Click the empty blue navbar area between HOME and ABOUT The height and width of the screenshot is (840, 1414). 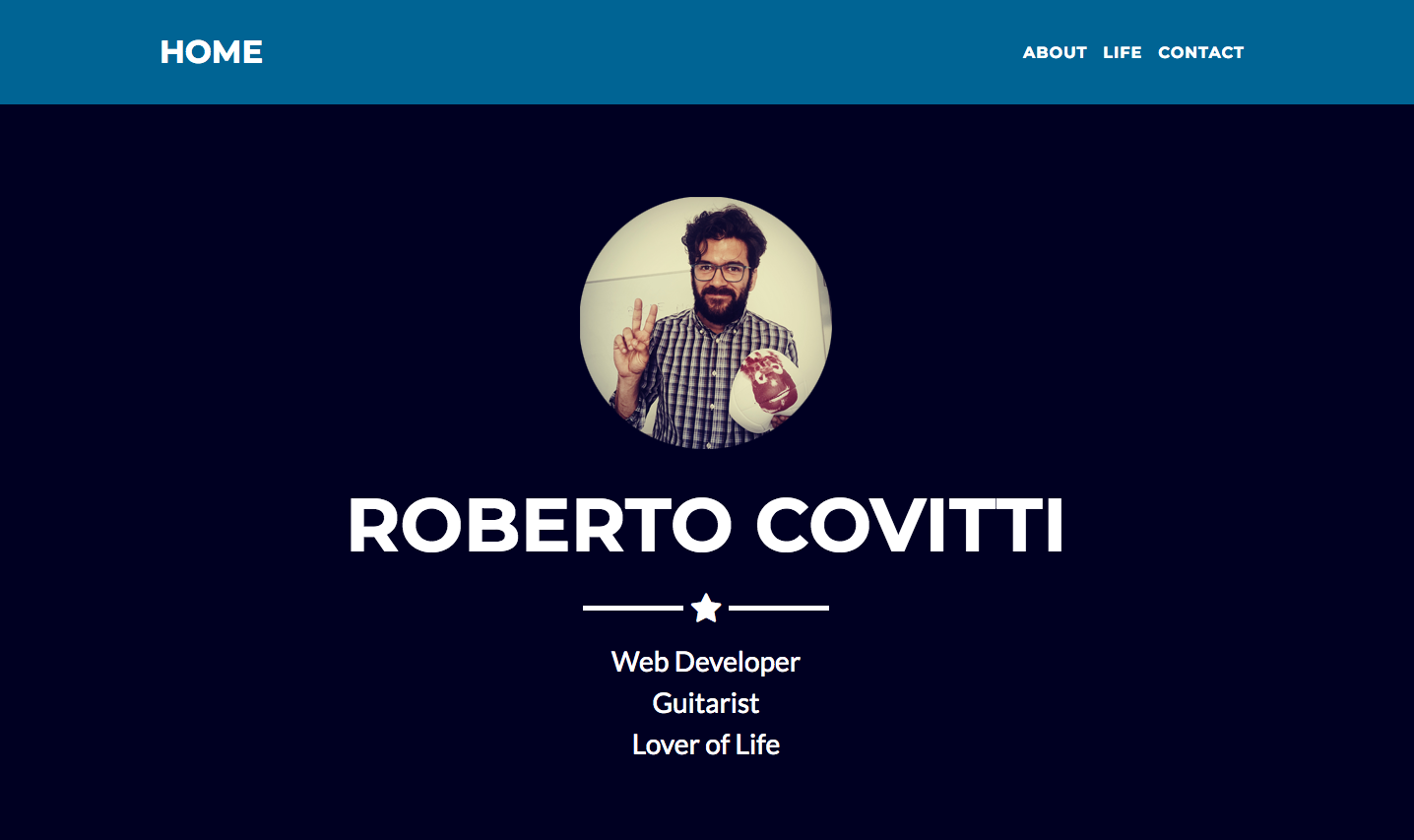tap(640, 52)
